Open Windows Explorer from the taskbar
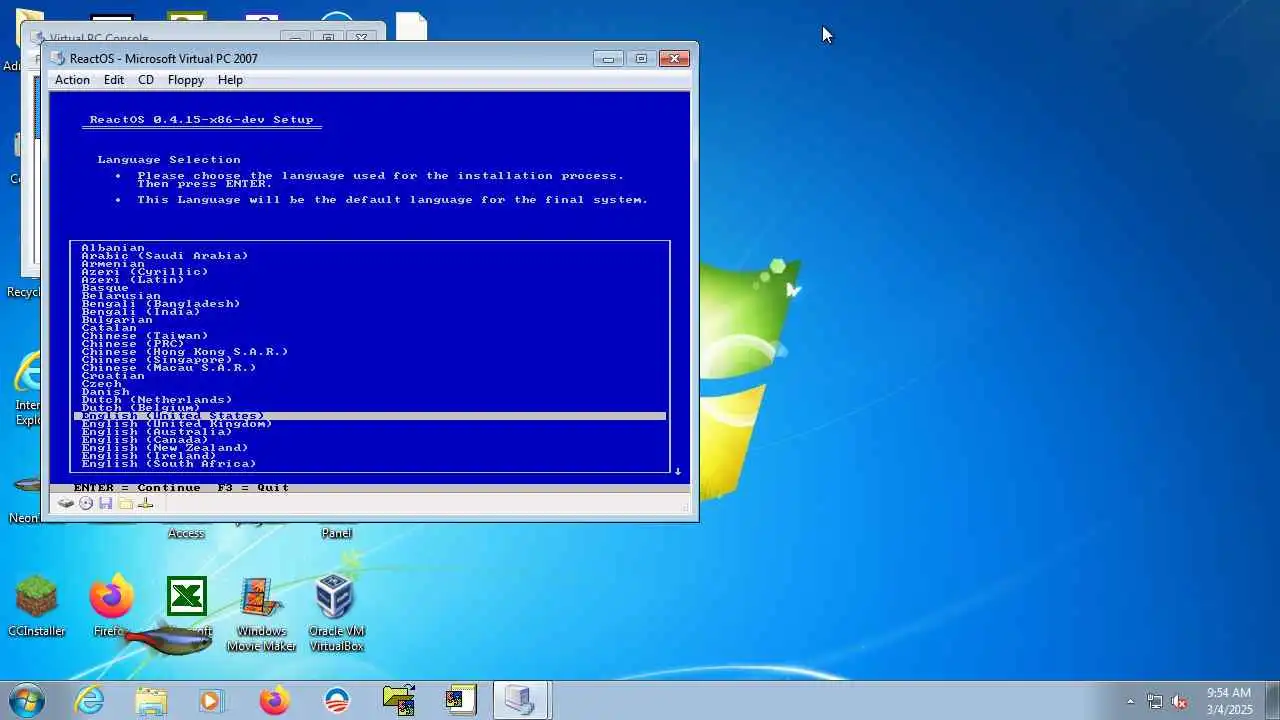Viewport: 1280px width, 720px height. click(x=151, y=700)
